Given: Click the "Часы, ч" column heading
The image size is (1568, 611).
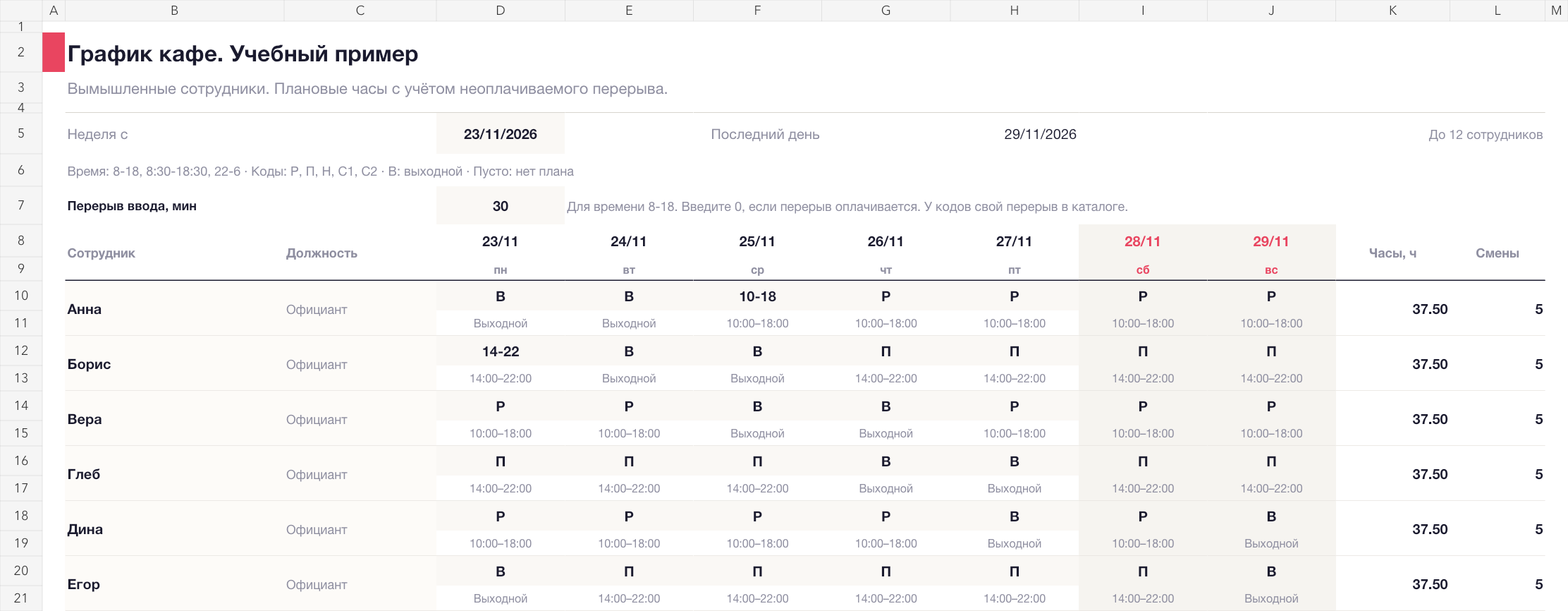Looking at the screenshot, I should coord(1392,253).
